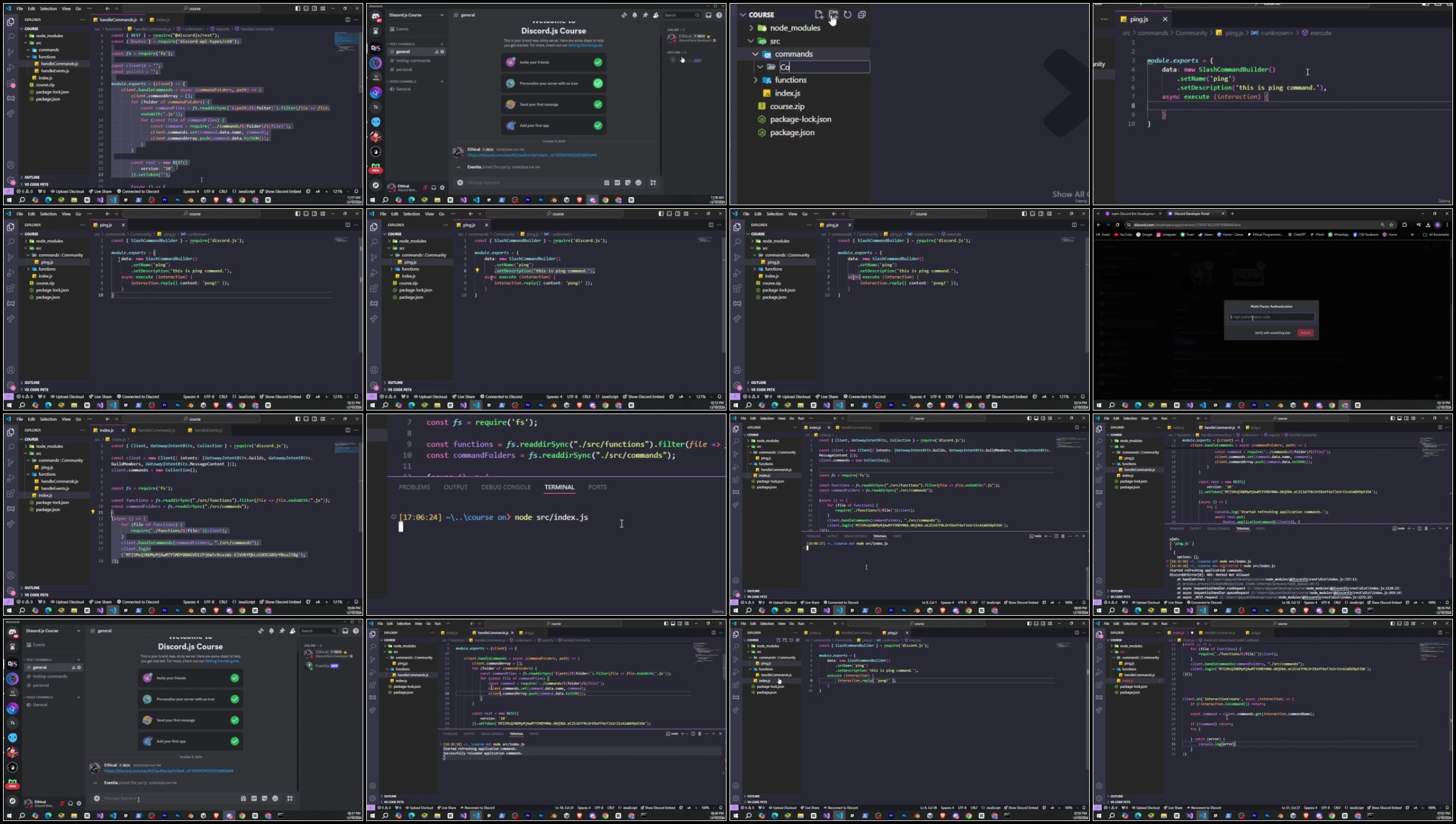
Task: Open All Bookmarks folder in Chrome
Action: point(1436,235)
